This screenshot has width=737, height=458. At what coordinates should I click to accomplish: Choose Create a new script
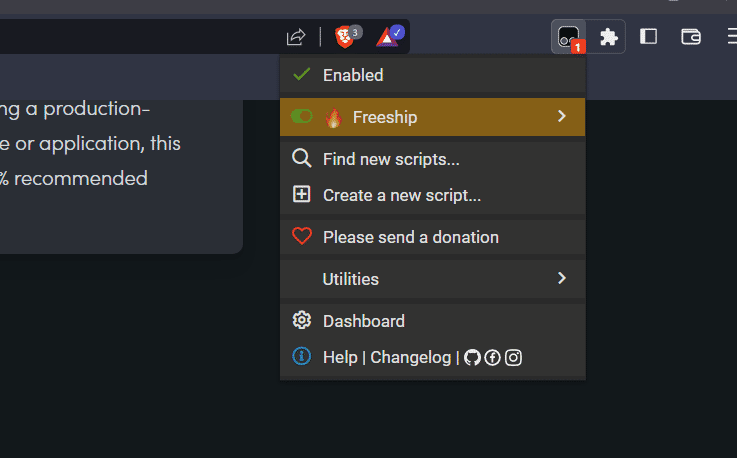point(401,195)
